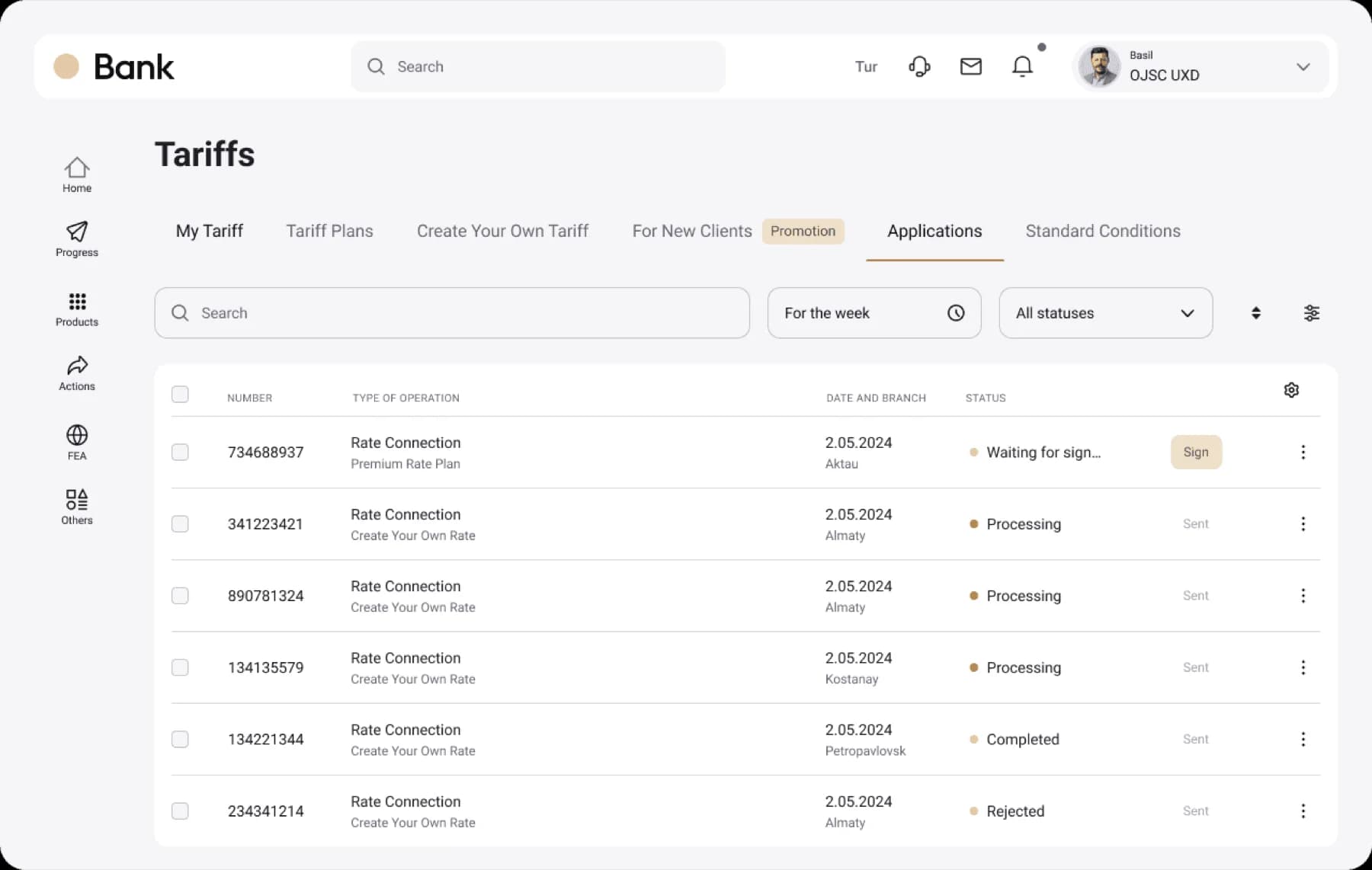This screenshot has width=1372, height=870.
Task: Open the Standard Conditions tab
Action: [x=1102, y=231]
